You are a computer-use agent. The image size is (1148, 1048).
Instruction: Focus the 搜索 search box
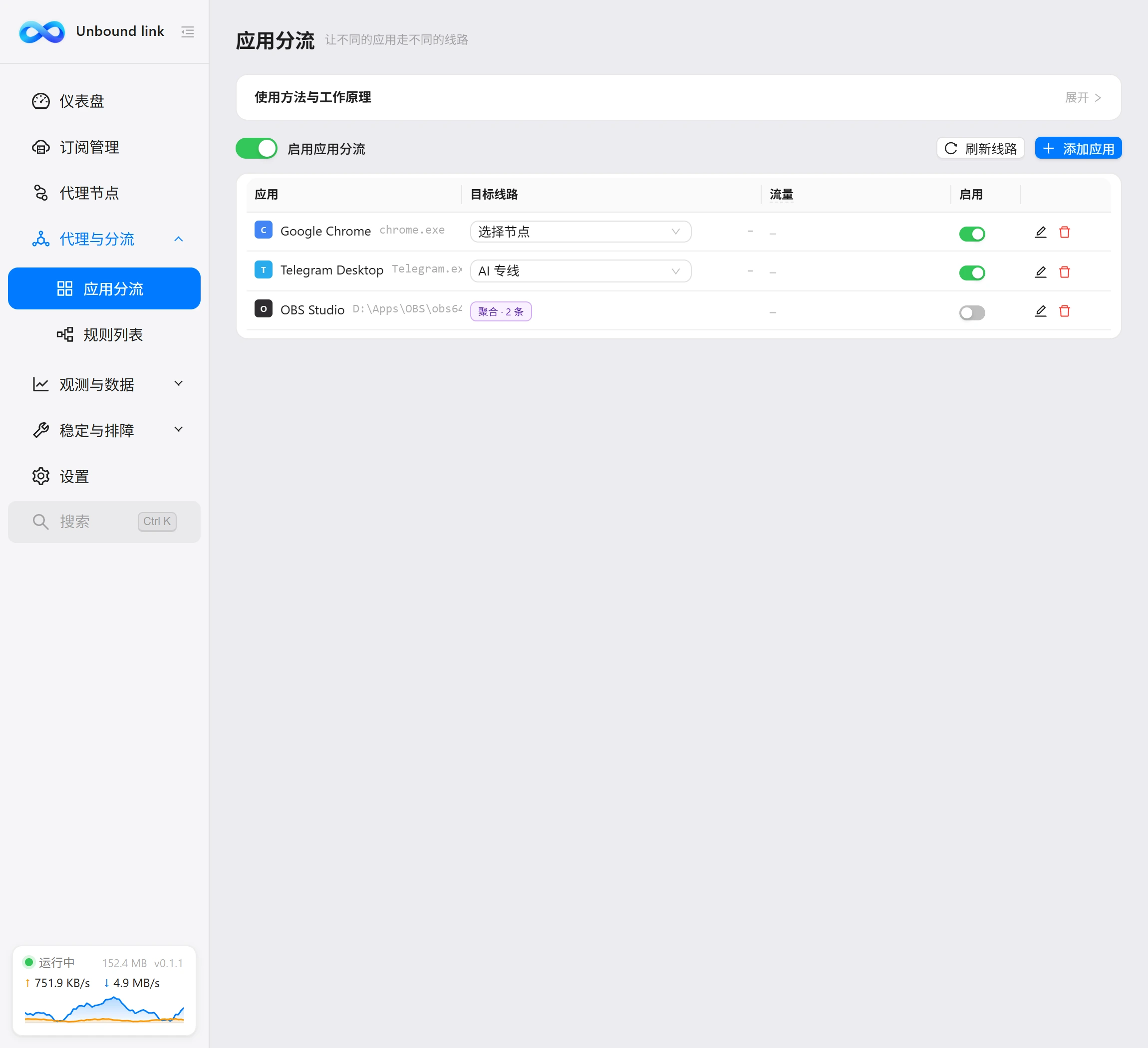coord(104,522)
